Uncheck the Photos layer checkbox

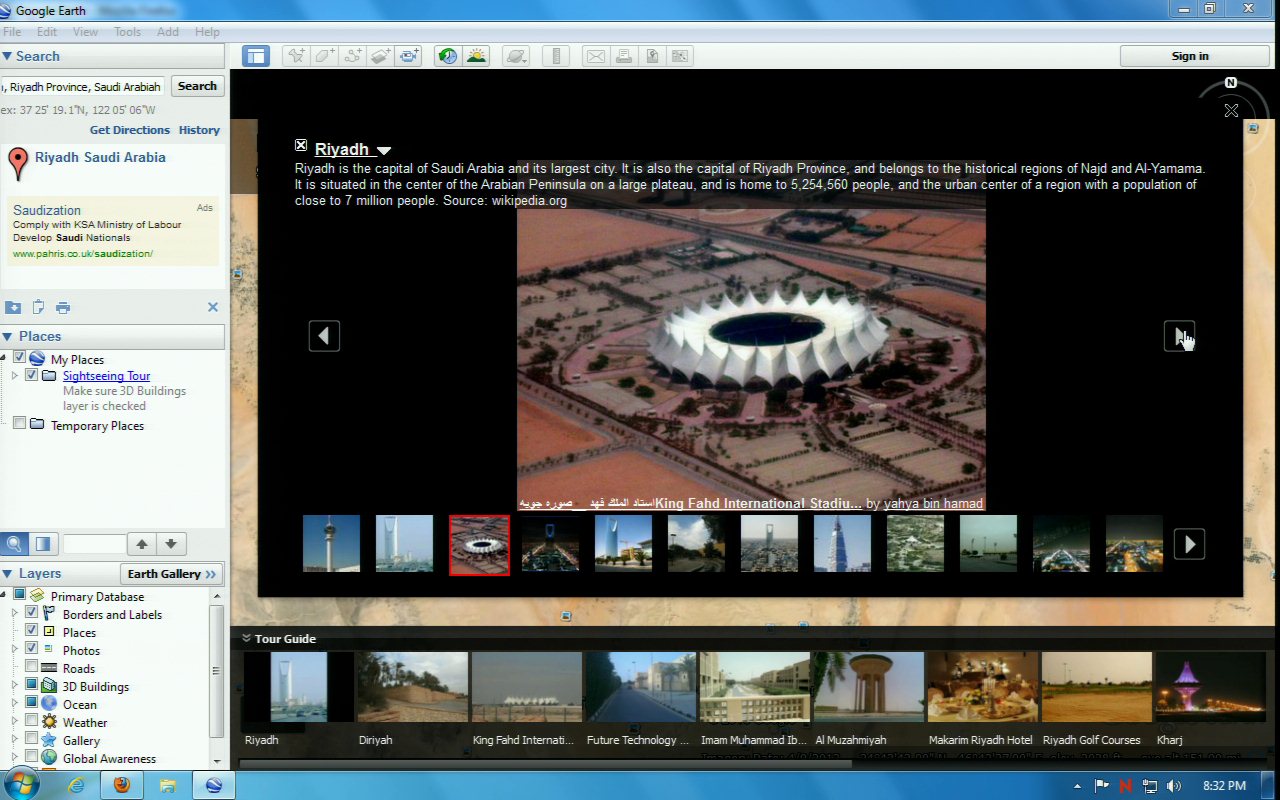click(x=32, y=650)
